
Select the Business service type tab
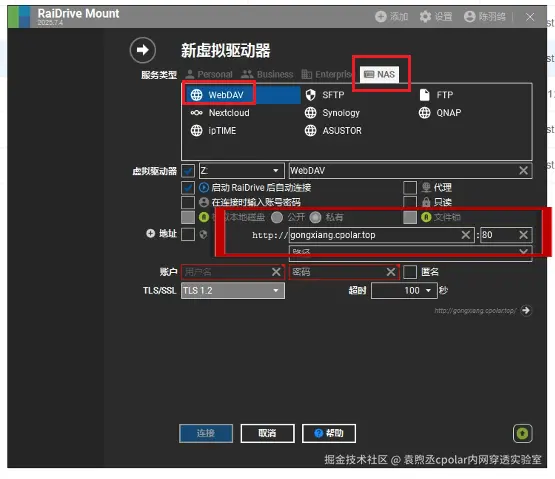click(x=267, y=74)
